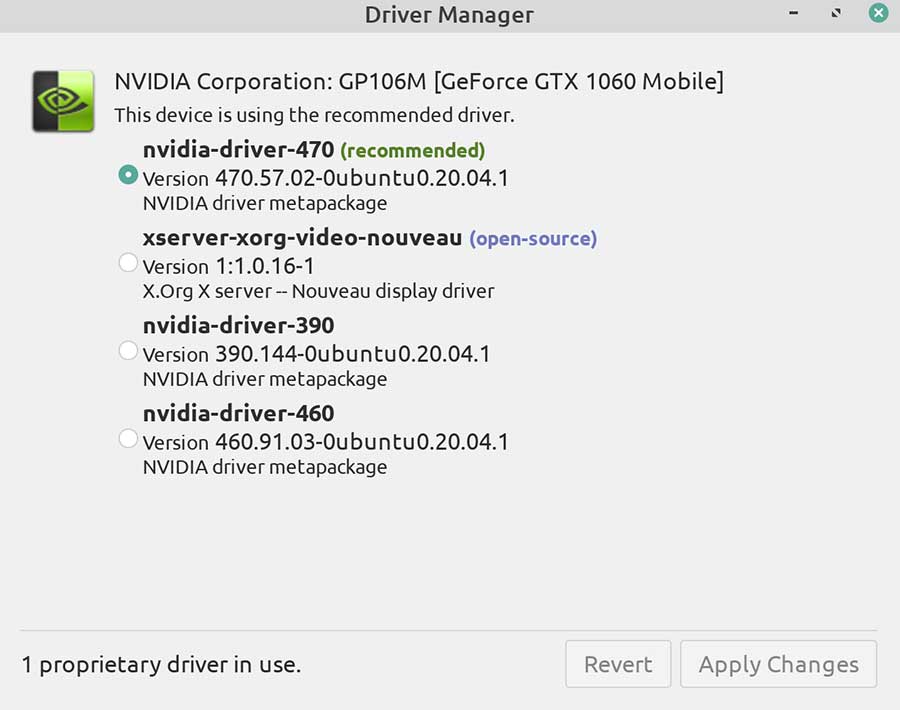Select the xserver-xorg-video-nouveau driver
Viewport: 900px width, 710px height.
[x=128, y=262]
